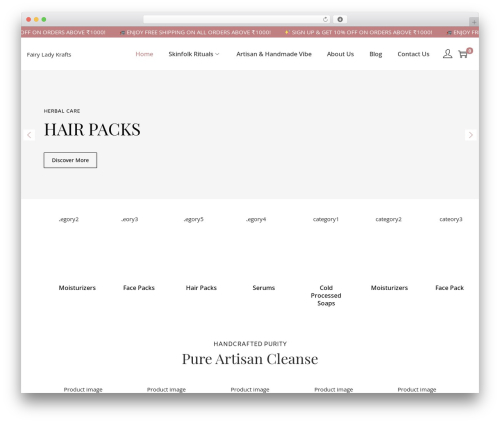Click the browser reload icon

click(325, 19)
